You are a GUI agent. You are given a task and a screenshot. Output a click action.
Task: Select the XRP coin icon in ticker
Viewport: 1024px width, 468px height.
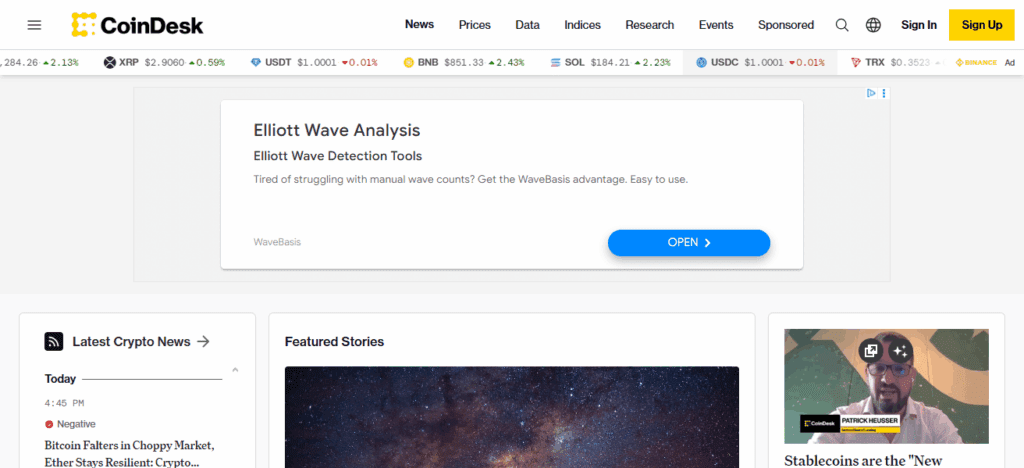109,63
